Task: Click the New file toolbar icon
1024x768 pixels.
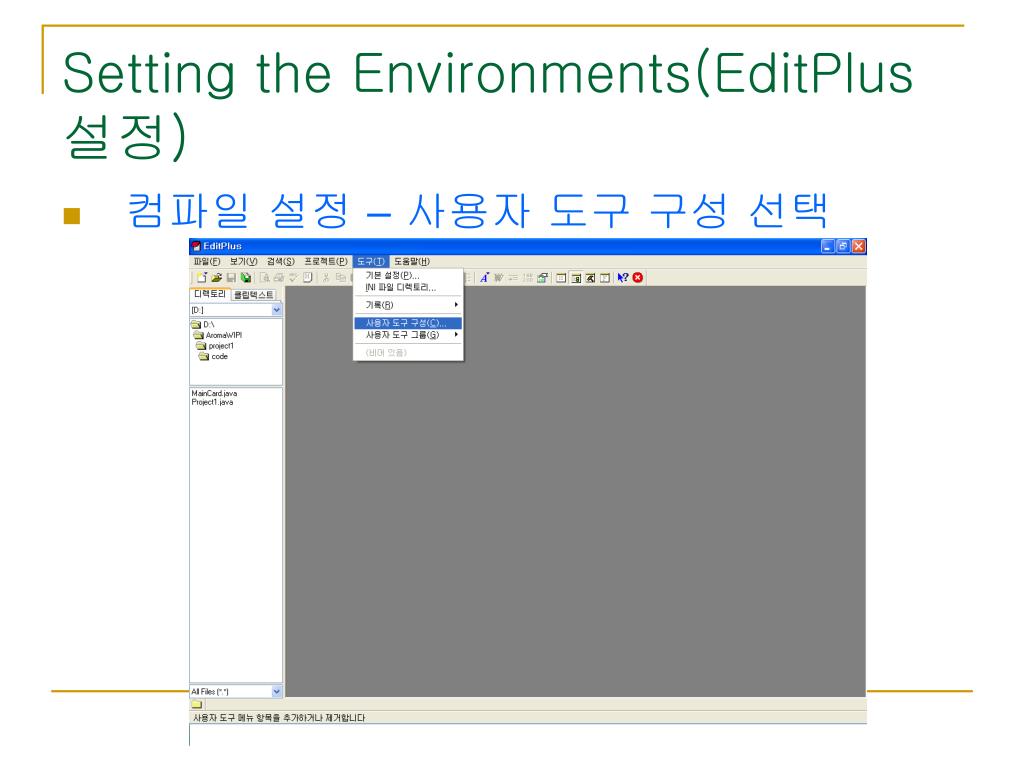Action: click(201, 278)
